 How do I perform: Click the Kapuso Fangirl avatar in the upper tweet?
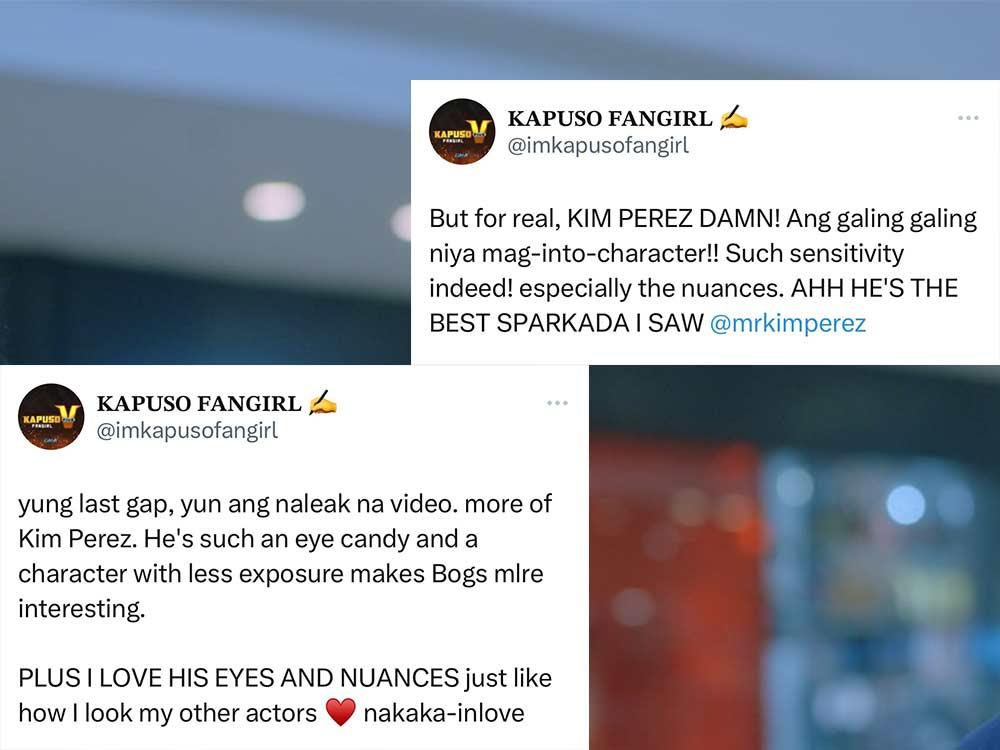(462, 131)
